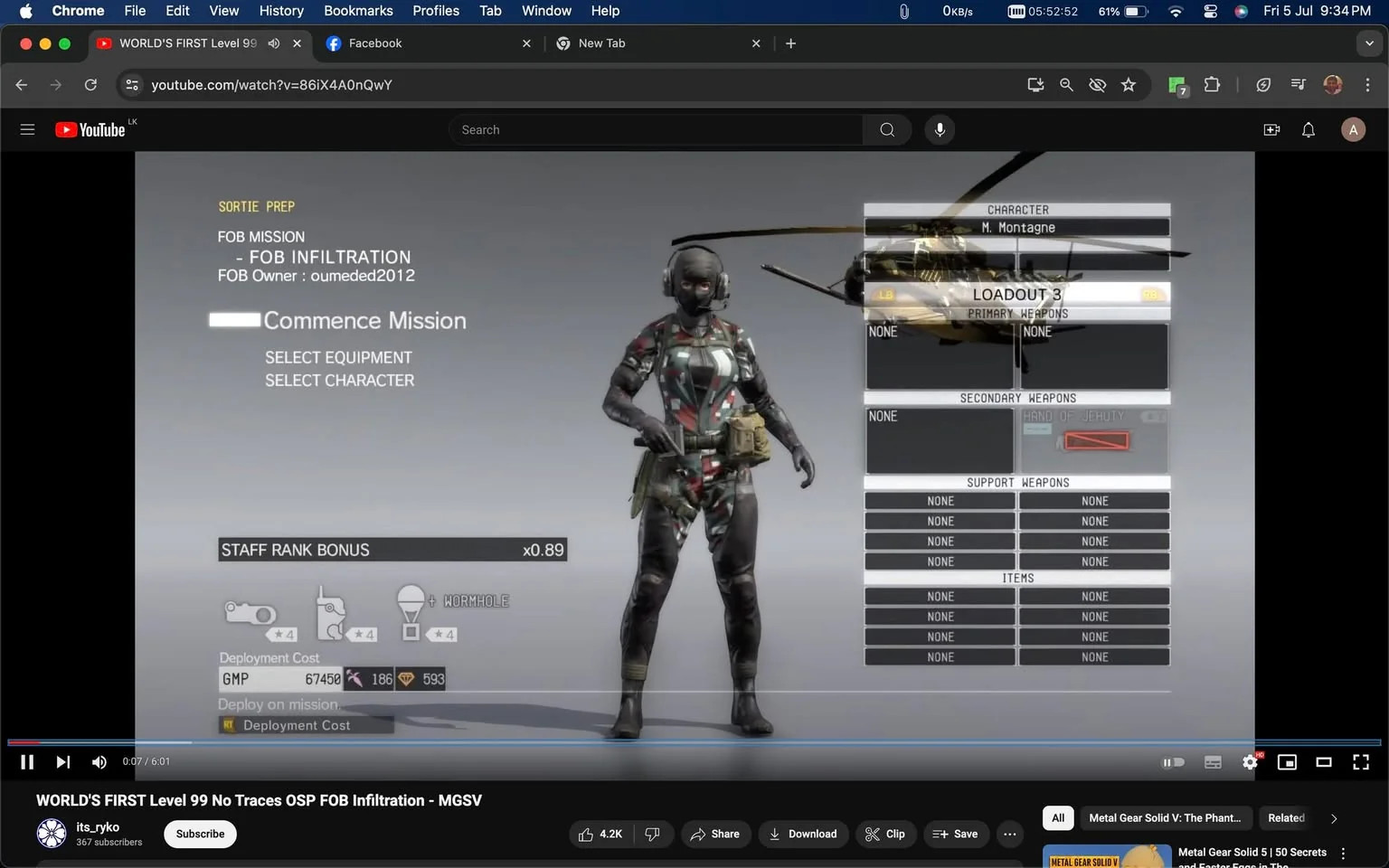Mute the video volume
1389x868 pixels.
[99, 762]
